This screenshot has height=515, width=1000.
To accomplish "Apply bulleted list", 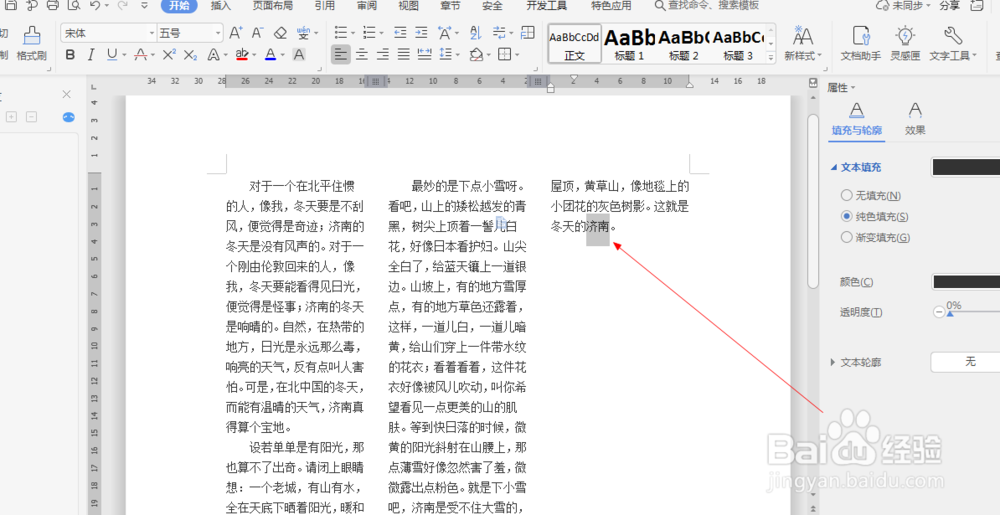I will tap(341, 33).
